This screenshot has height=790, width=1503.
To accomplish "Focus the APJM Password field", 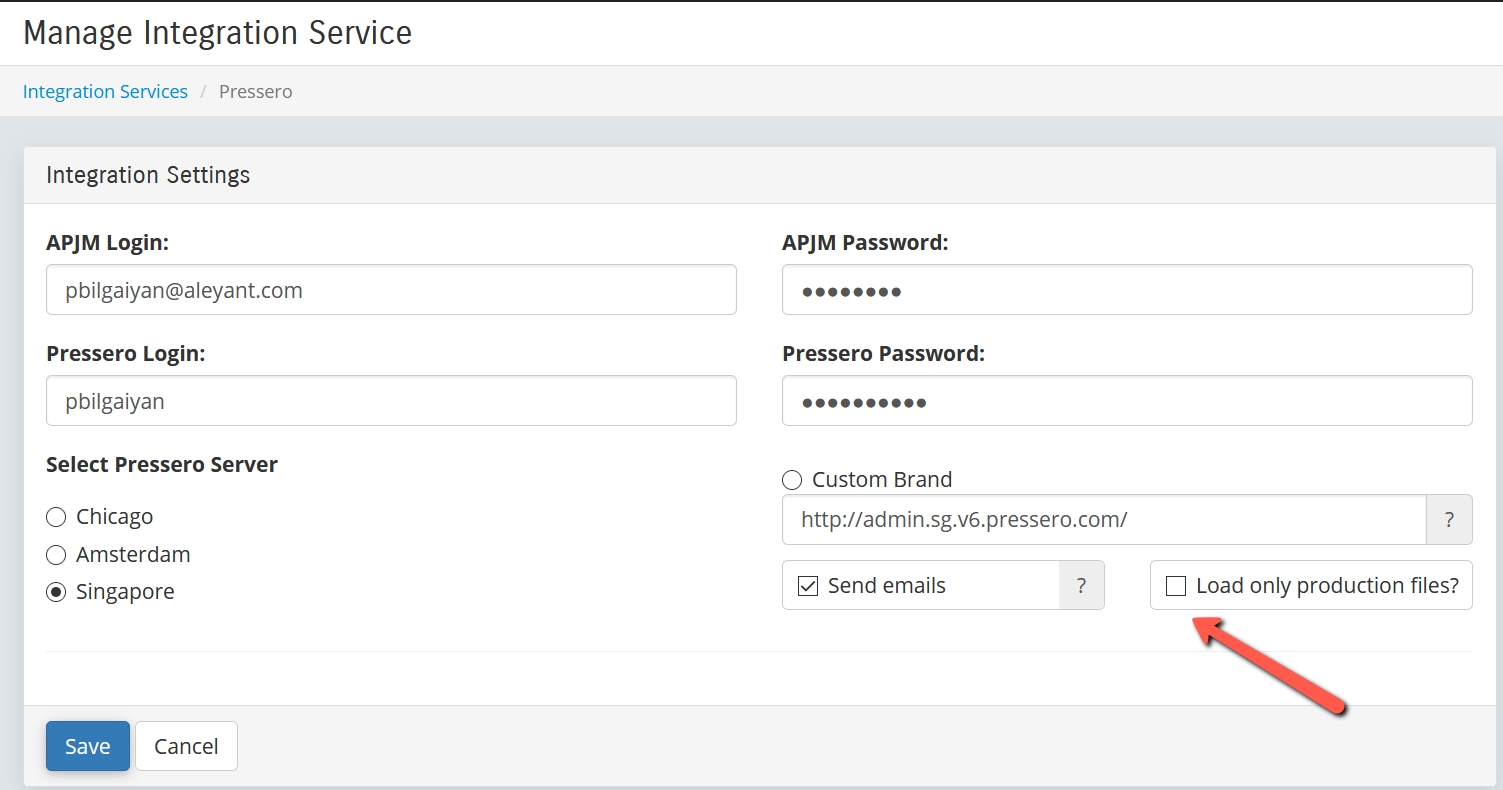I will (1127, 290).
